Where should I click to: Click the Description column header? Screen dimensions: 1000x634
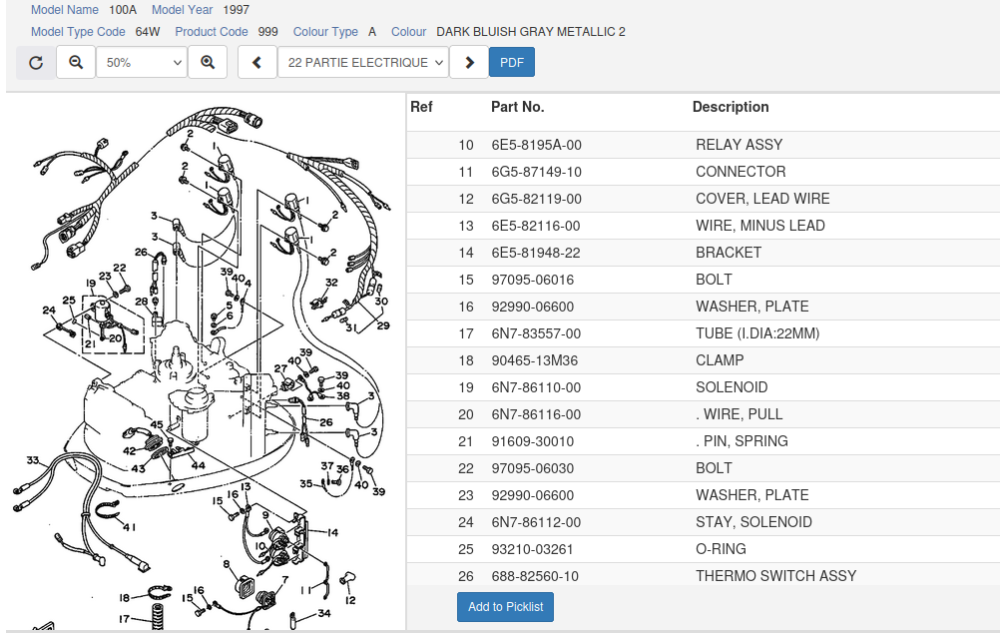point(730,107)
